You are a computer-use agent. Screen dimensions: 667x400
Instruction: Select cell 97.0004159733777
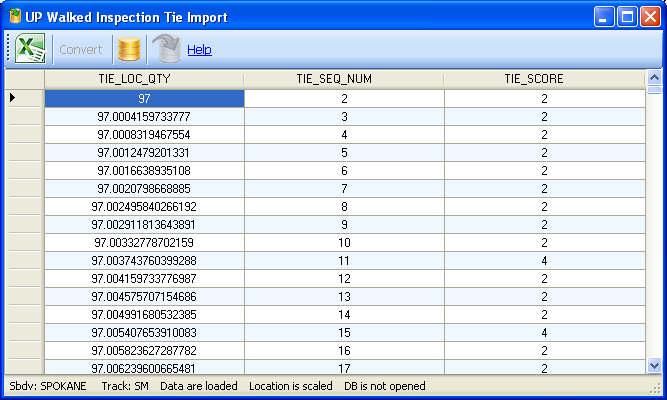[144, 116]
